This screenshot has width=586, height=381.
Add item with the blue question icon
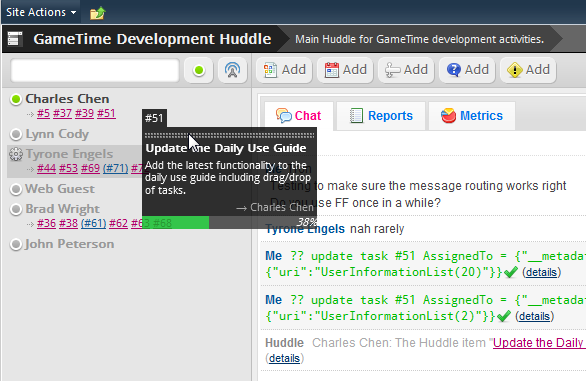(467, 70)
